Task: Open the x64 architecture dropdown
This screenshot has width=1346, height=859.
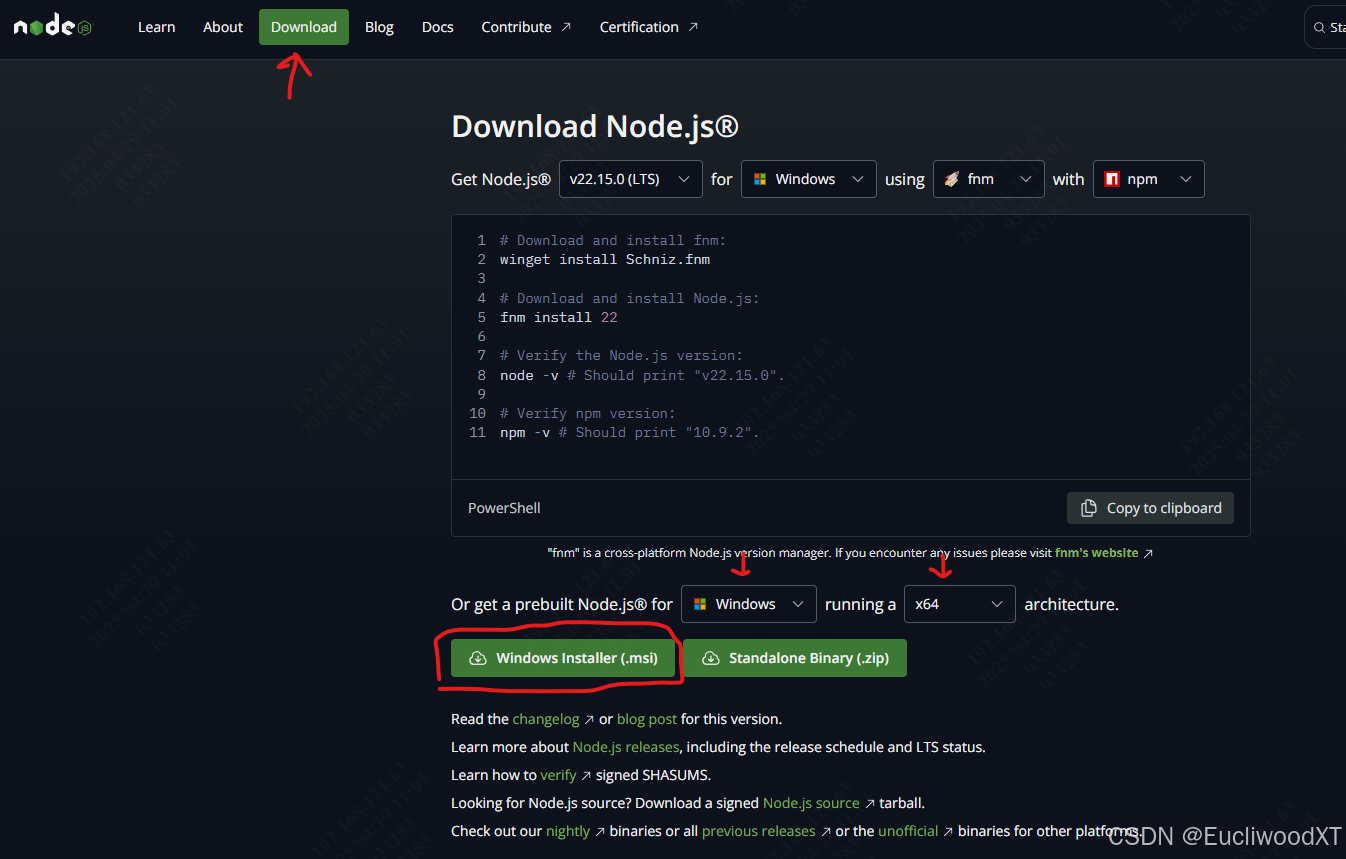Action: click(959, 604)
